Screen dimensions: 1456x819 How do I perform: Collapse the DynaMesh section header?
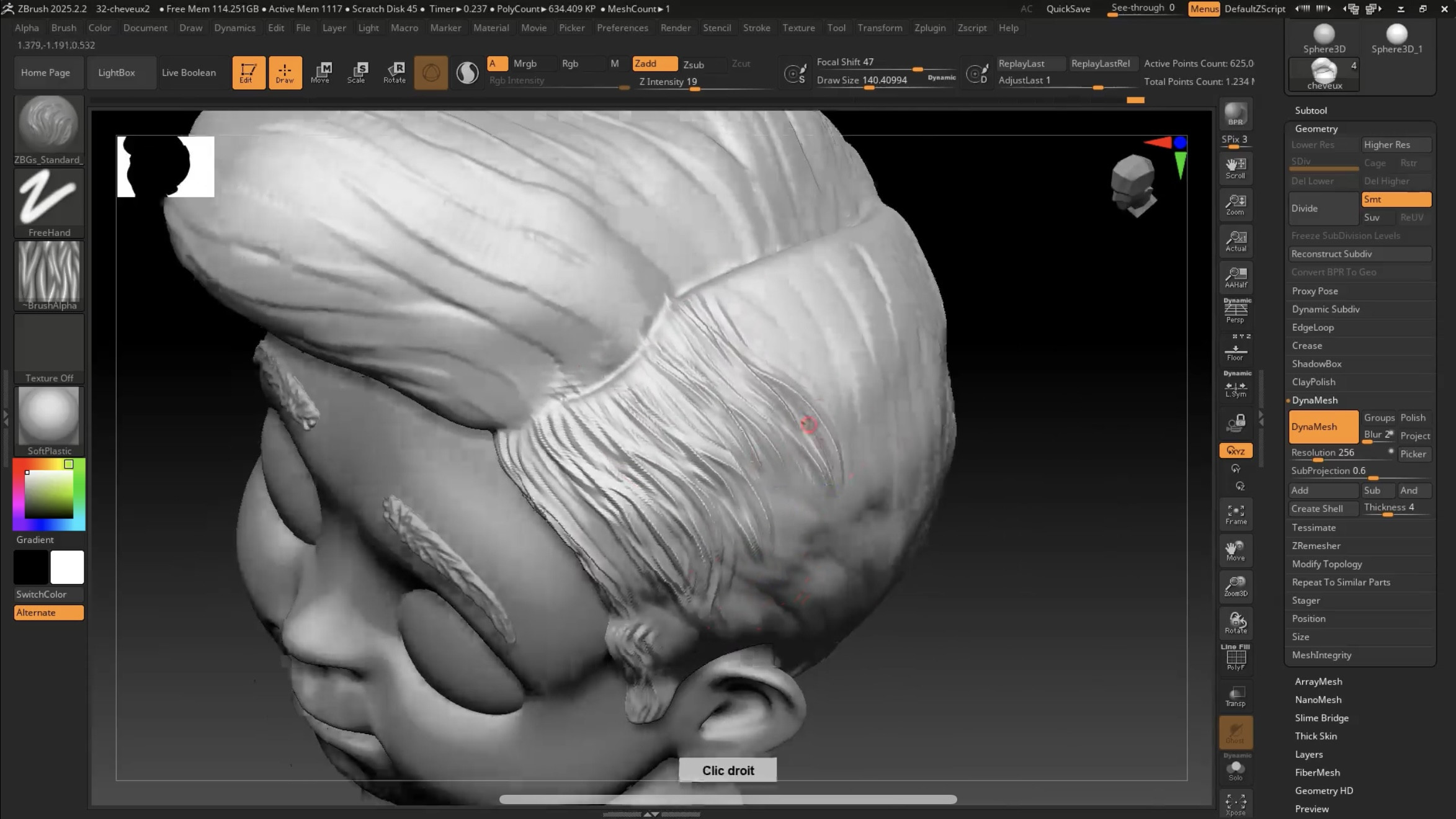click(1315, 400)
